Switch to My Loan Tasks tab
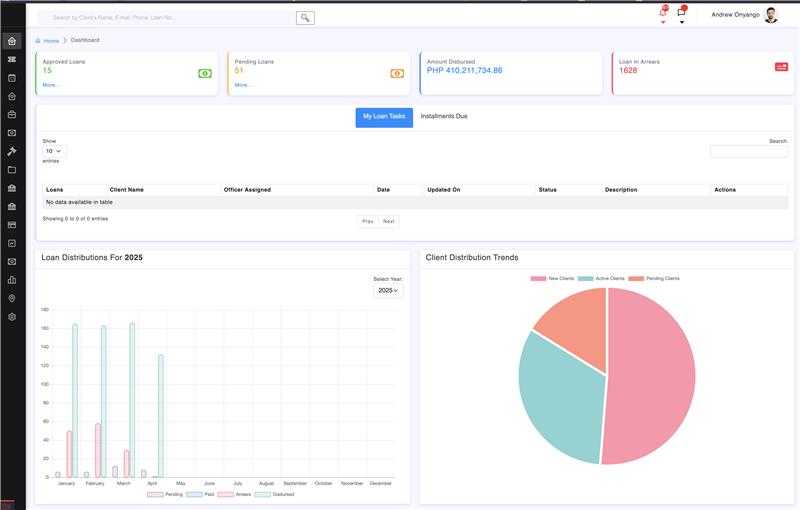800x510 pixels. point(384,117)
